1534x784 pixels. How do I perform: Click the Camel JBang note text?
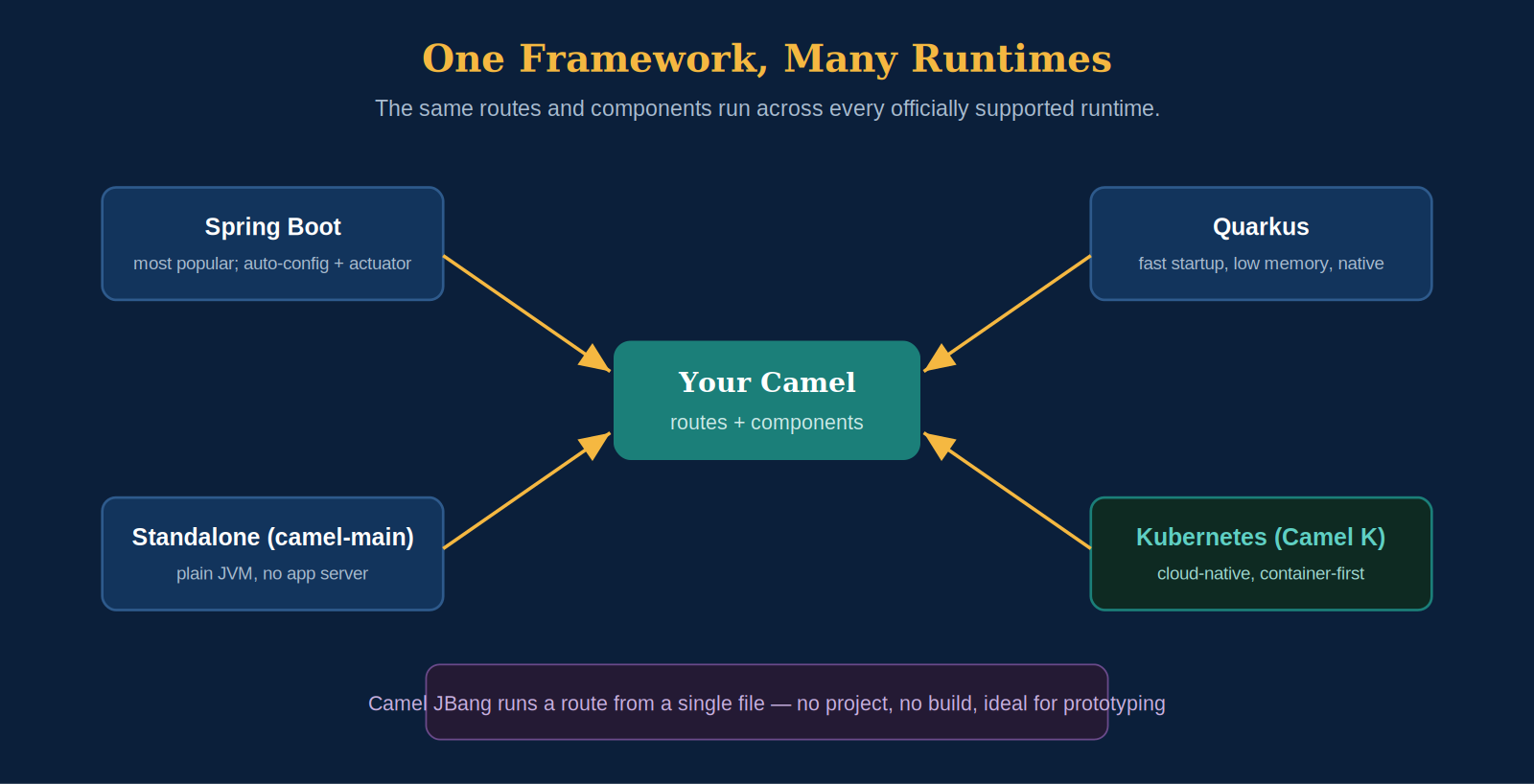point(767,703)
